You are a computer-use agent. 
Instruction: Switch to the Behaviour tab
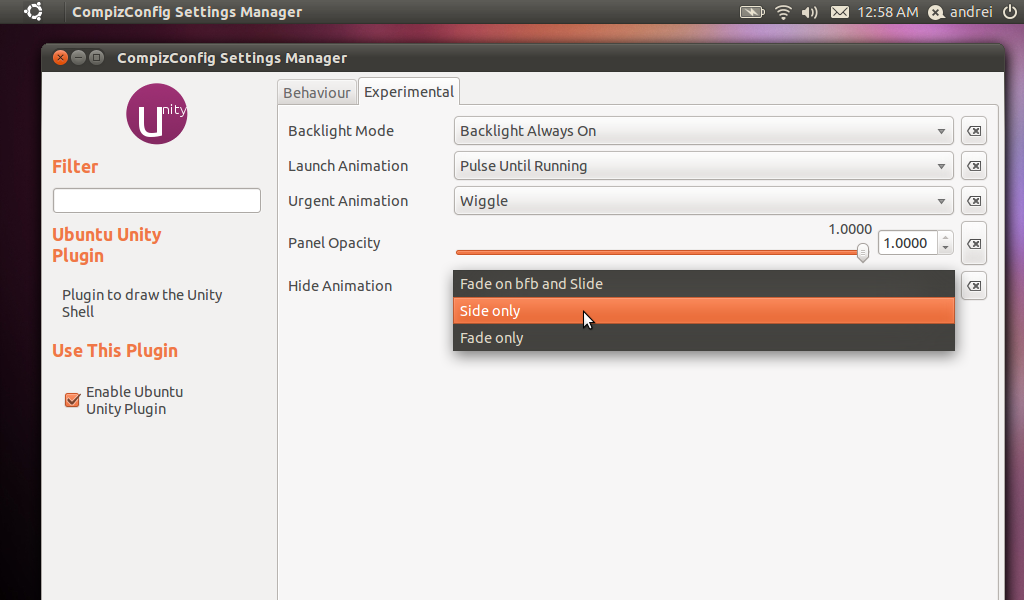tap(317, 93)
